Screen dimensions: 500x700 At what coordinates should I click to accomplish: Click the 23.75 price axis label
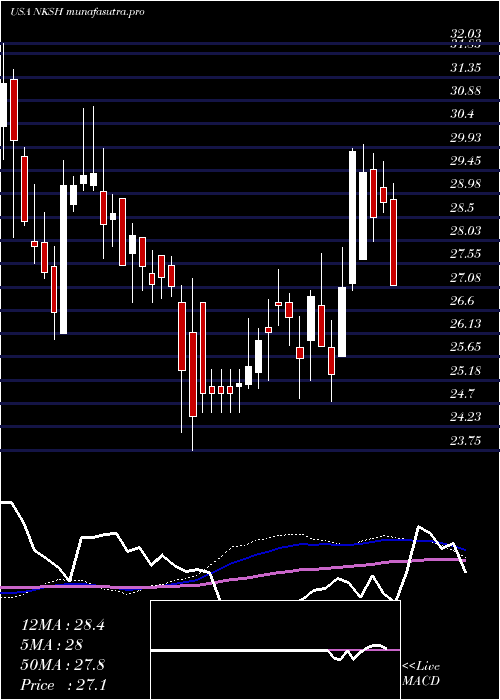(465, 441)
